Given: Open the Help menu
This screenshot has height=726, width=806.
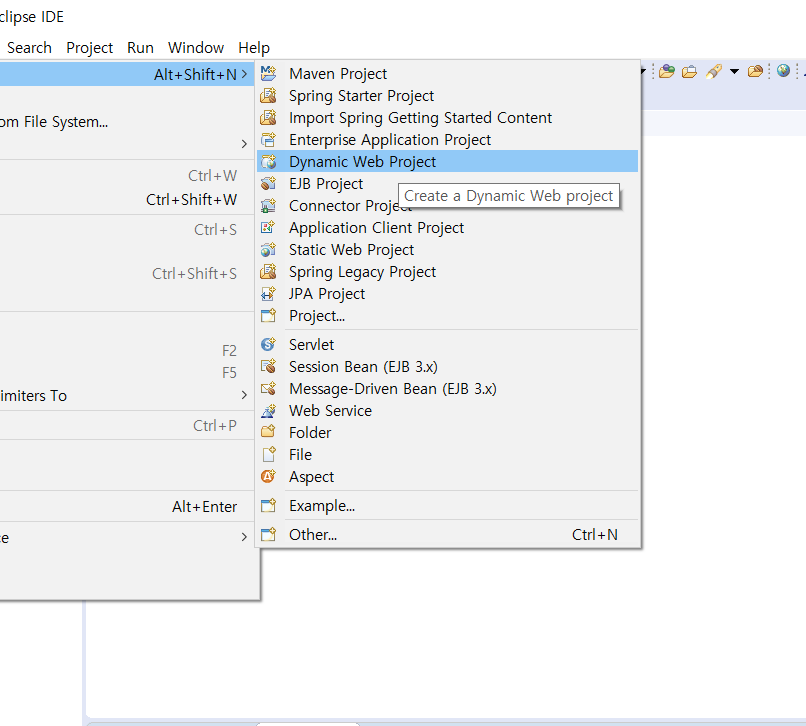Looking at the screenshot, I should tap(254, 48).
